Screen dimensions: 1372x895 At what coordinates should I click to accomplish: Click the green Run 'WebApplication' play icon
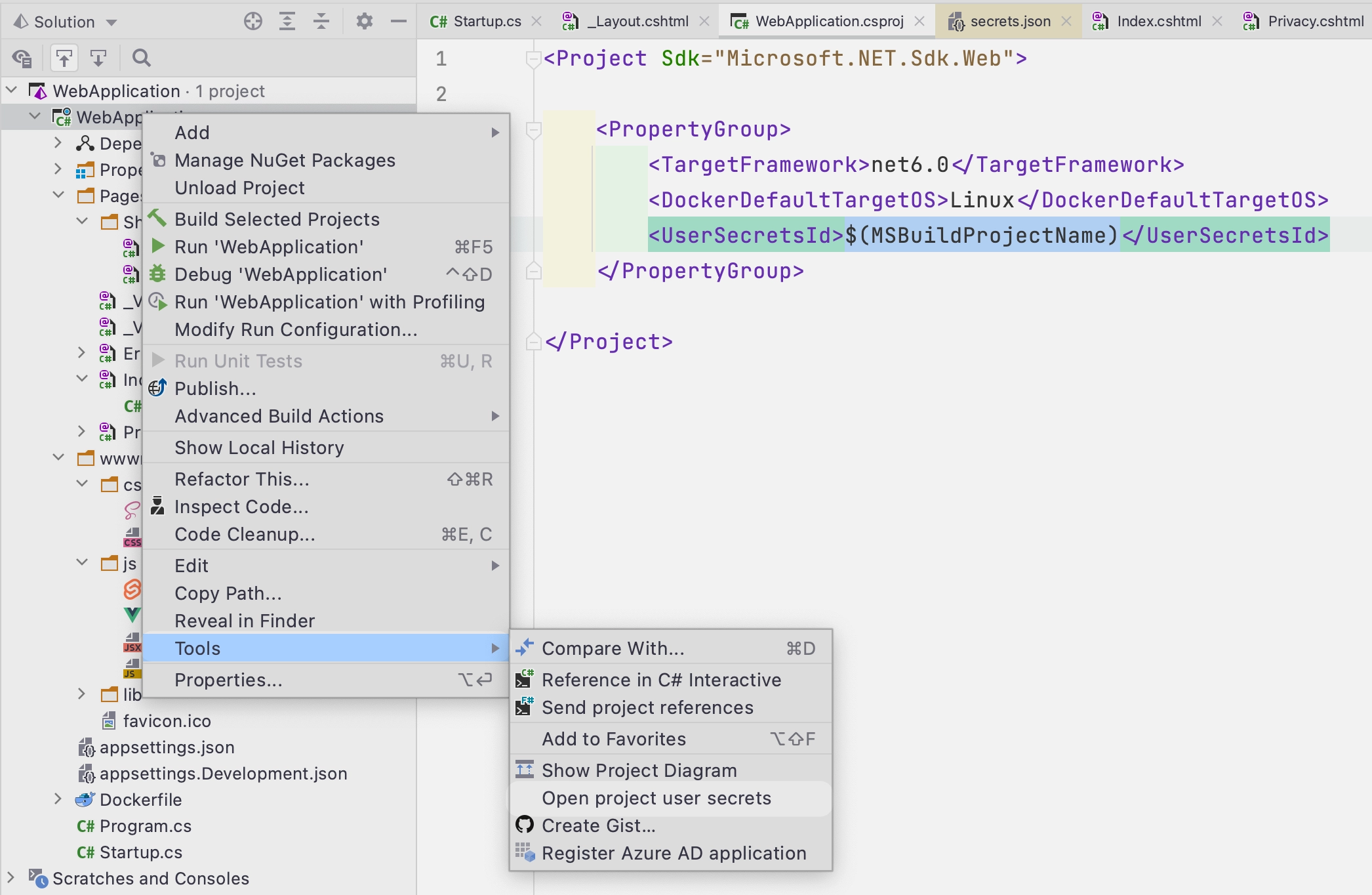157,246
